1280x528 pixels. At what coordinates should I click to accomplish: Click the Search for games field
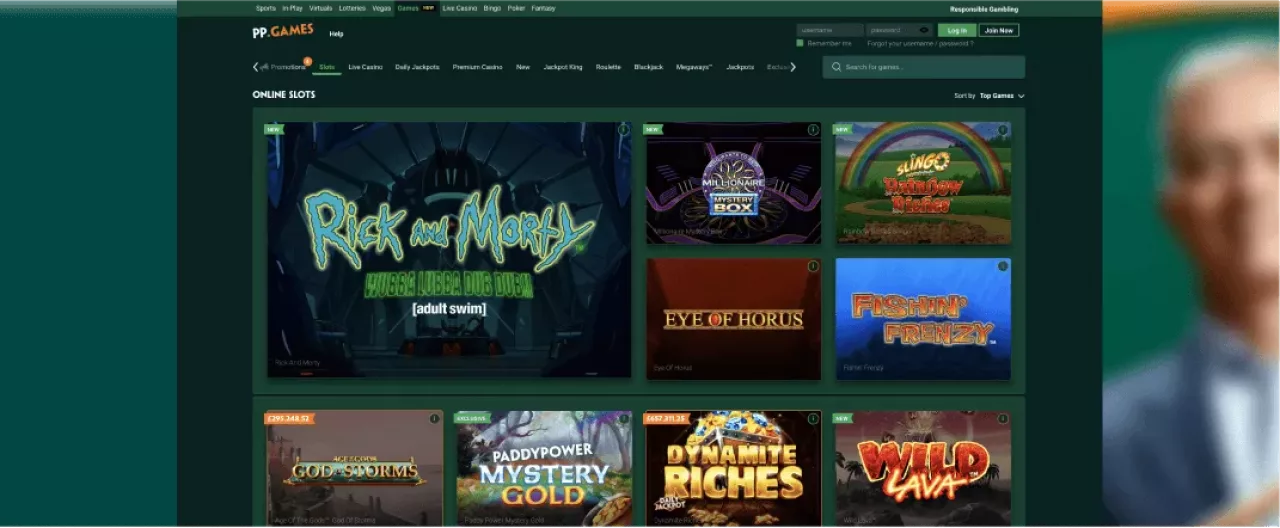click(924, 67)
